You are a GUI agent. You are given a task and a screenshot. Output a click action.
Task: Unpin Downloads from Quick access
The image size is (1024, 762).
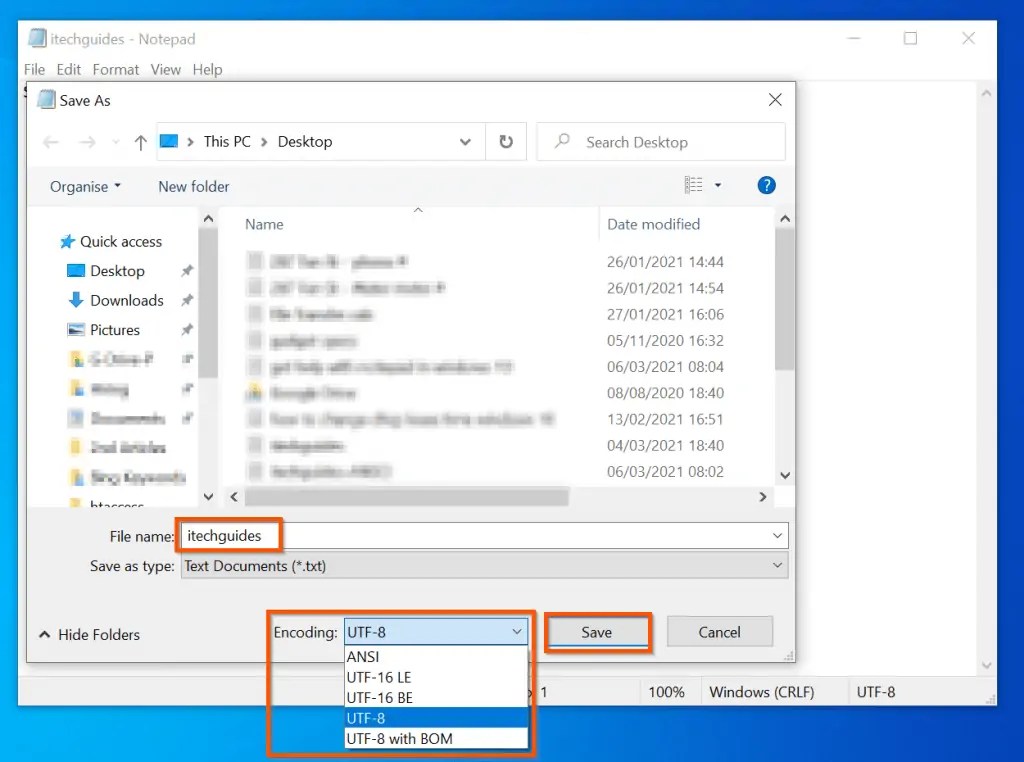(186, 300)
